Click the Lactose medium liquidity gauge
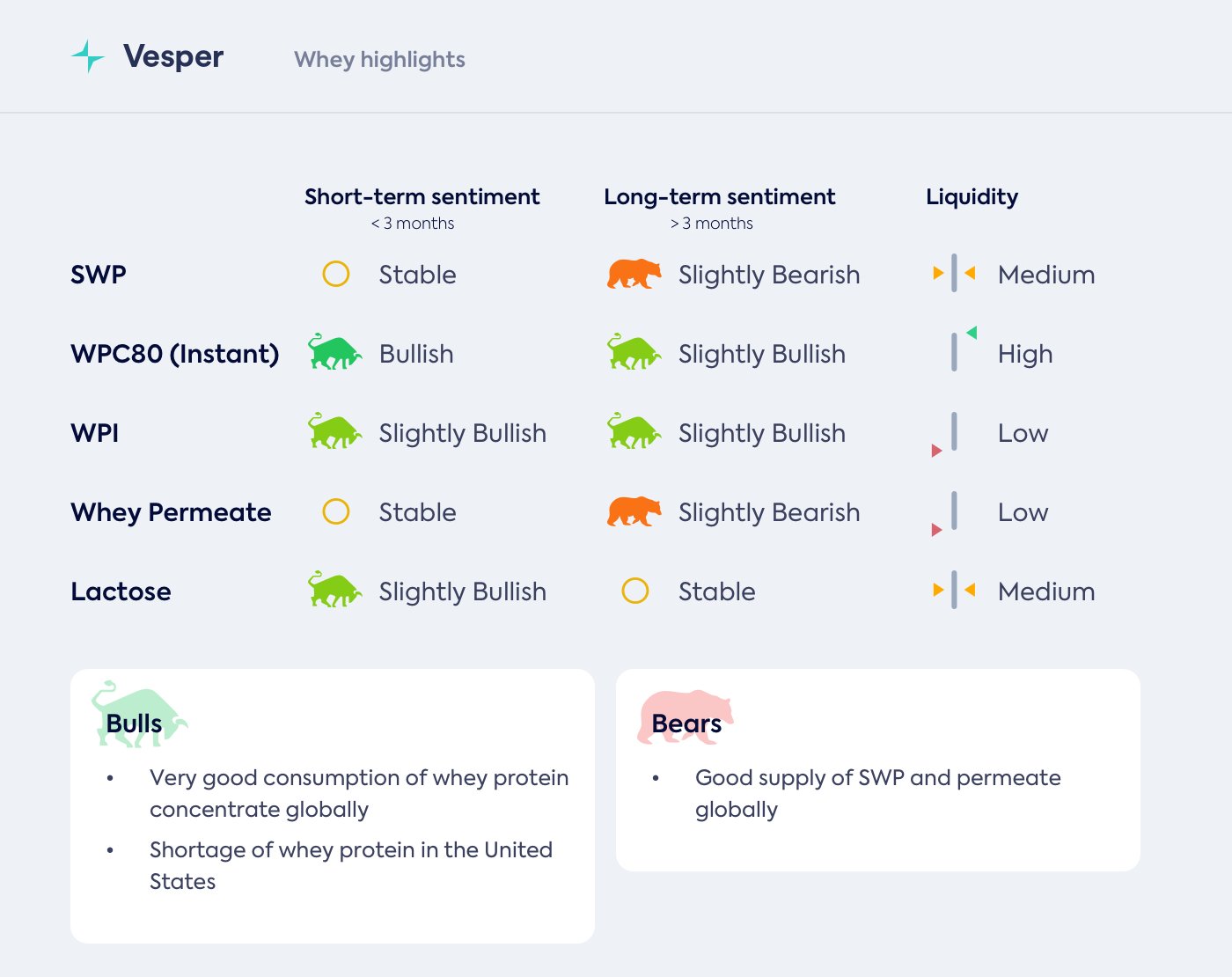1232x977 pixels. pos(954,590)
